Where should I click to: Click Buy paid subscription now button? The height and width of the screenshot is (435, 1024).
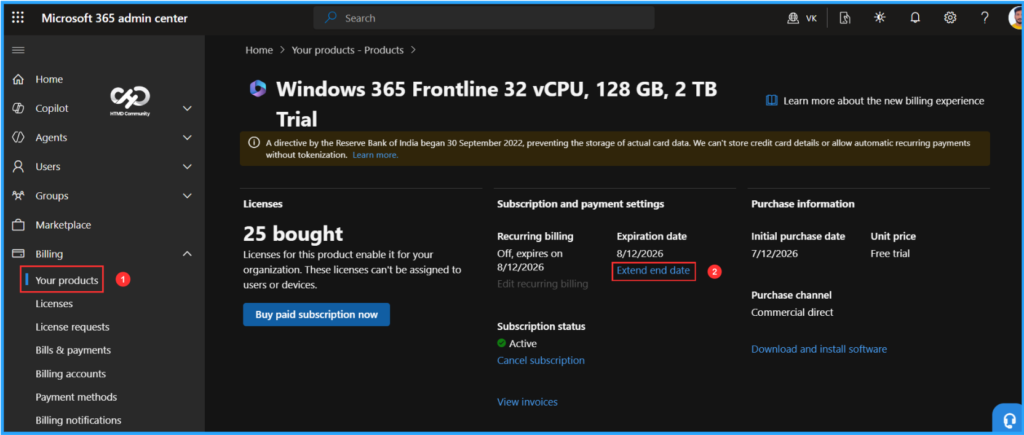pos(316,314)
